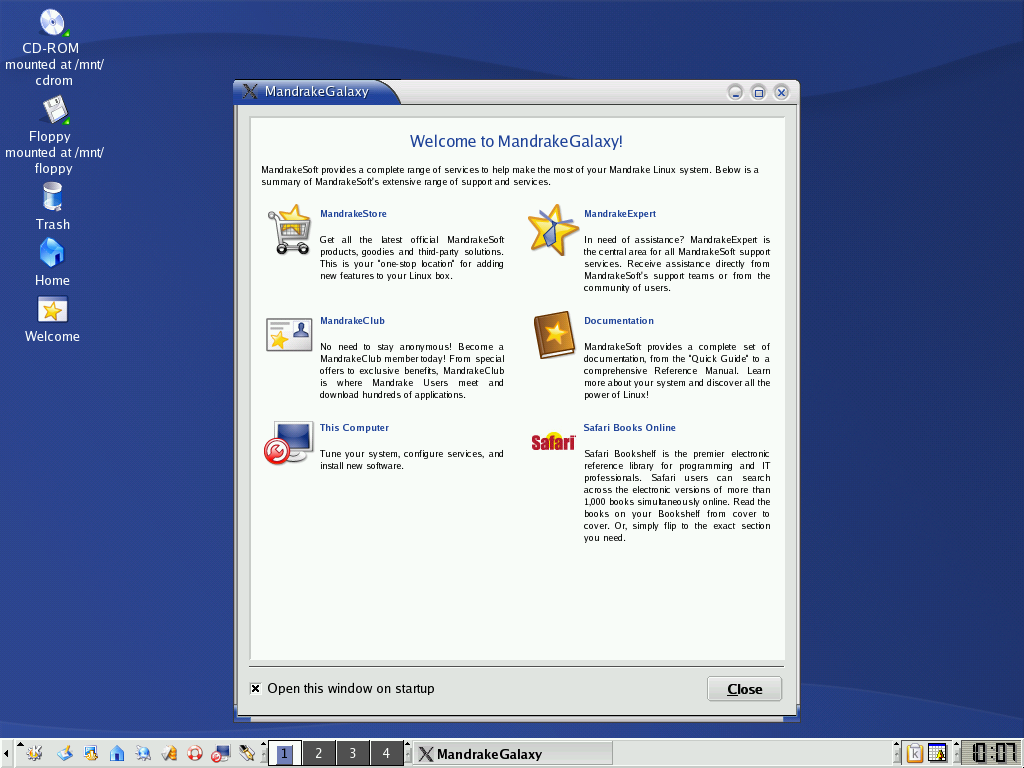Open the MandrakeStore shopping cart icon

[x=289, y=229]
